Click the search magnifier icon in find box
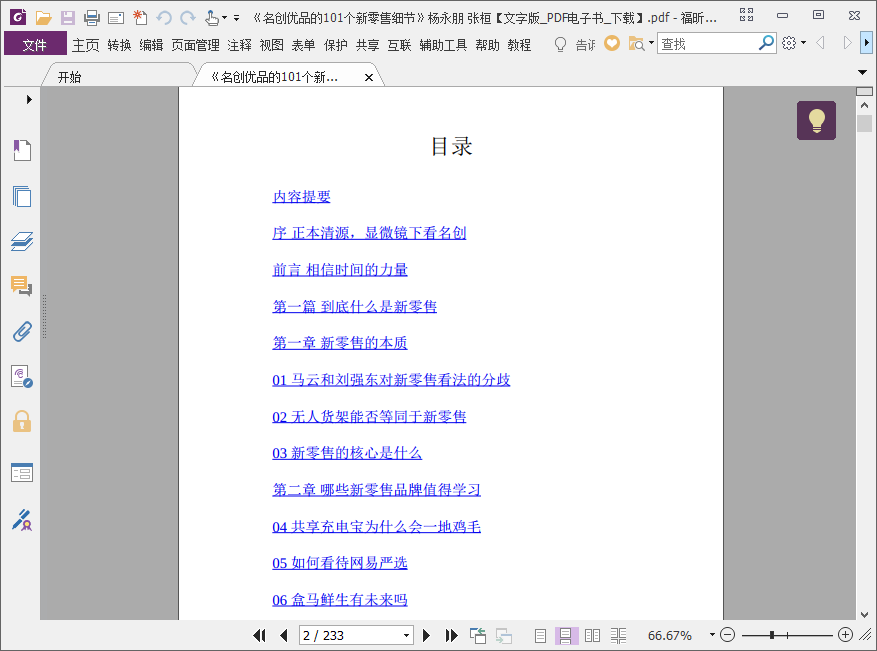This screenshot has width=877, height=651. [x=766, y=43]
